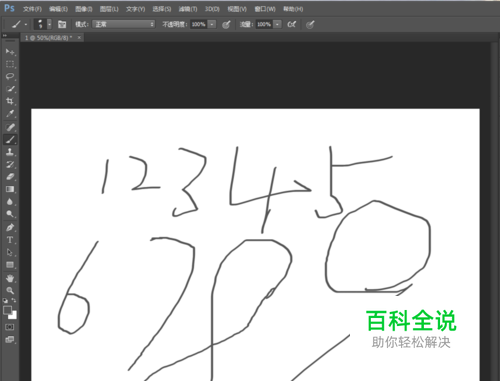Select the Clone Stamp tool
This screenshot has width=500, height=381.
(x=10, y=152)
